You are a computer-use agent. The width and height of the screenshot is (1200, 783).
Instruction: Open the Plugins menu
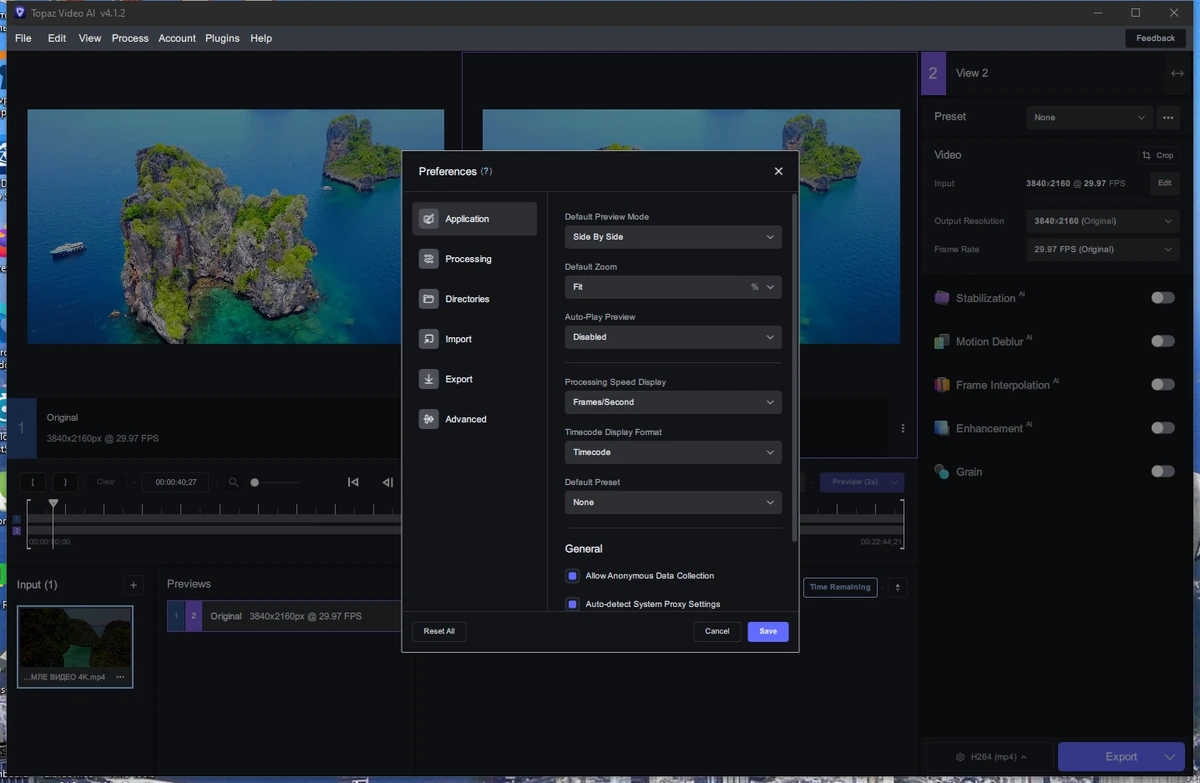point(222,38)
